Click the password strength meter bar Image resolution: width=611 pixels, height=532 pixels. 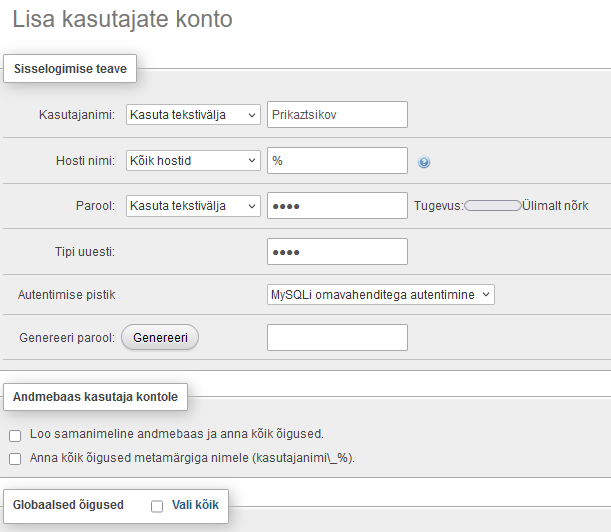pos(493,206)
